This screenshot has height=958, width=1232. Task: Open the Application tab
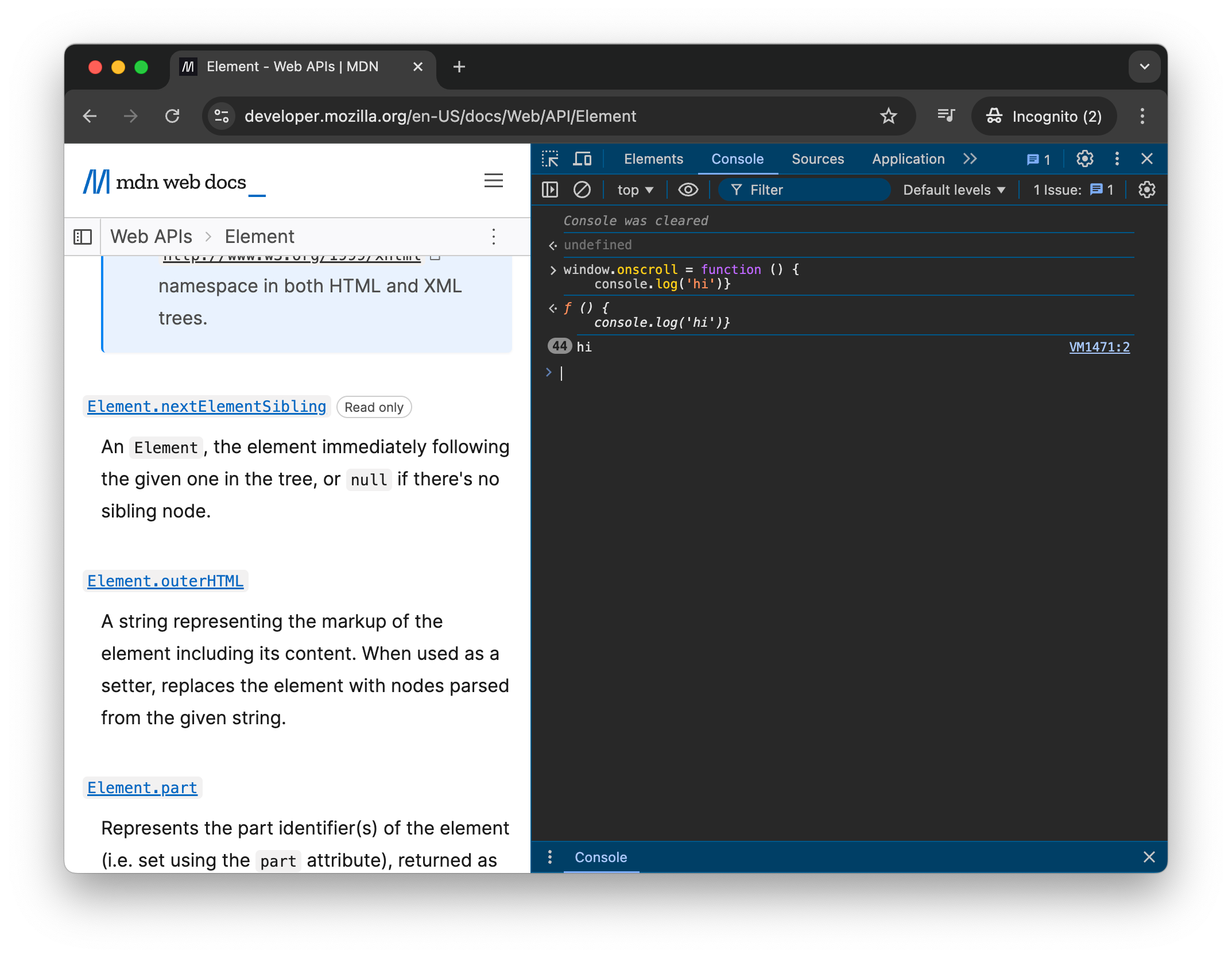pos(908,159)
